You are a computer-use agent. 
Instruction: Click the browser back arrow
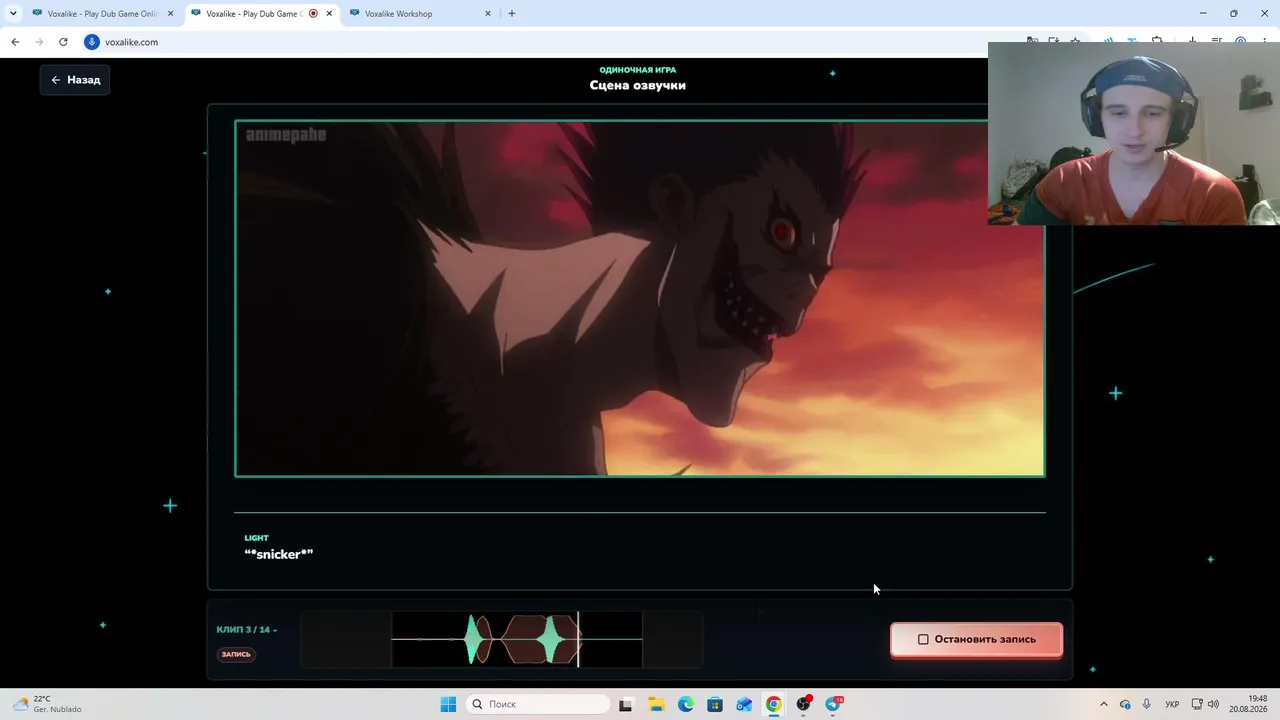pos(15,42)
